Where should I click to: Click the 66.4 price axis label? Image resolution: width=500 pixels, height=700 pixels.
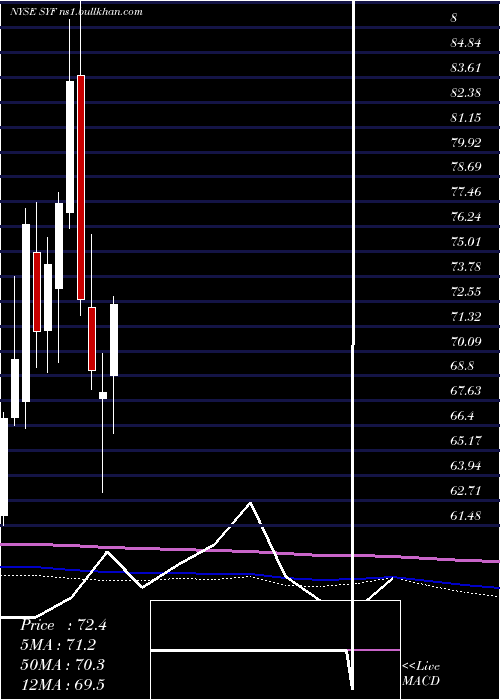(463, 416)
